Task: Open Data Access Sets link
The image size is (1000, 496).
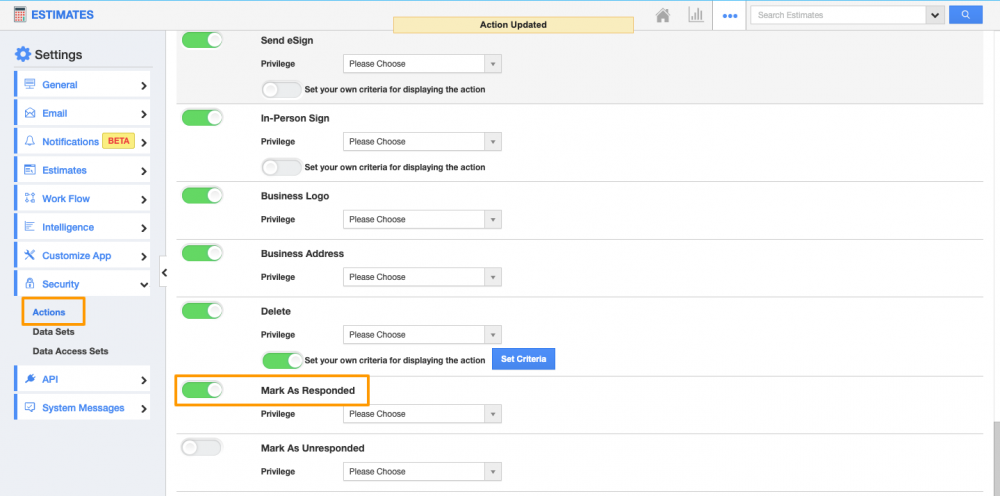Action: 70,352
